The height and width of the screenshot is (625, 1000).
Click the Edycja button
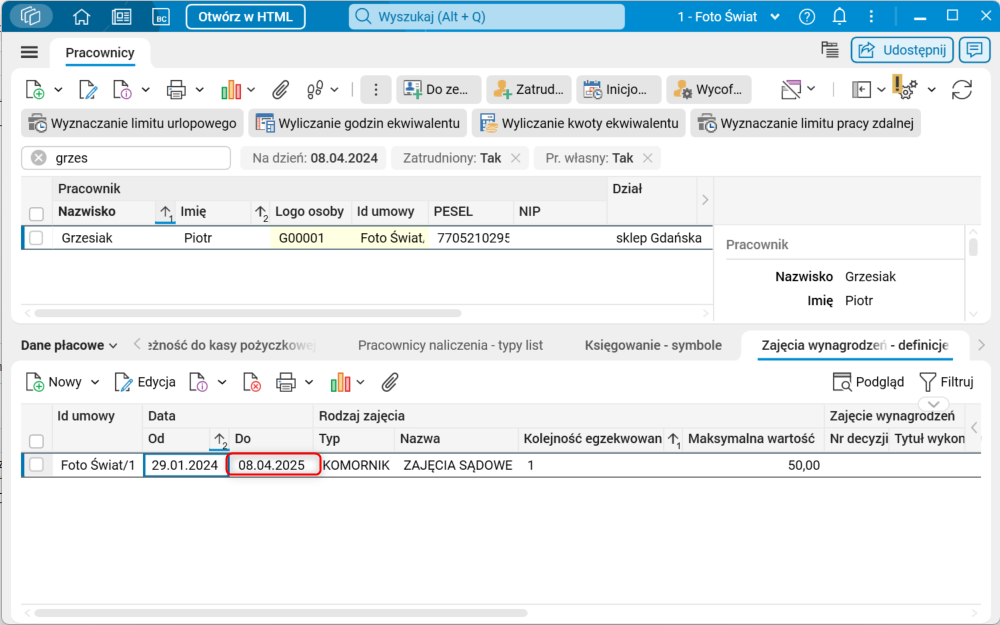pyautogui.click(x=145, y=383)
